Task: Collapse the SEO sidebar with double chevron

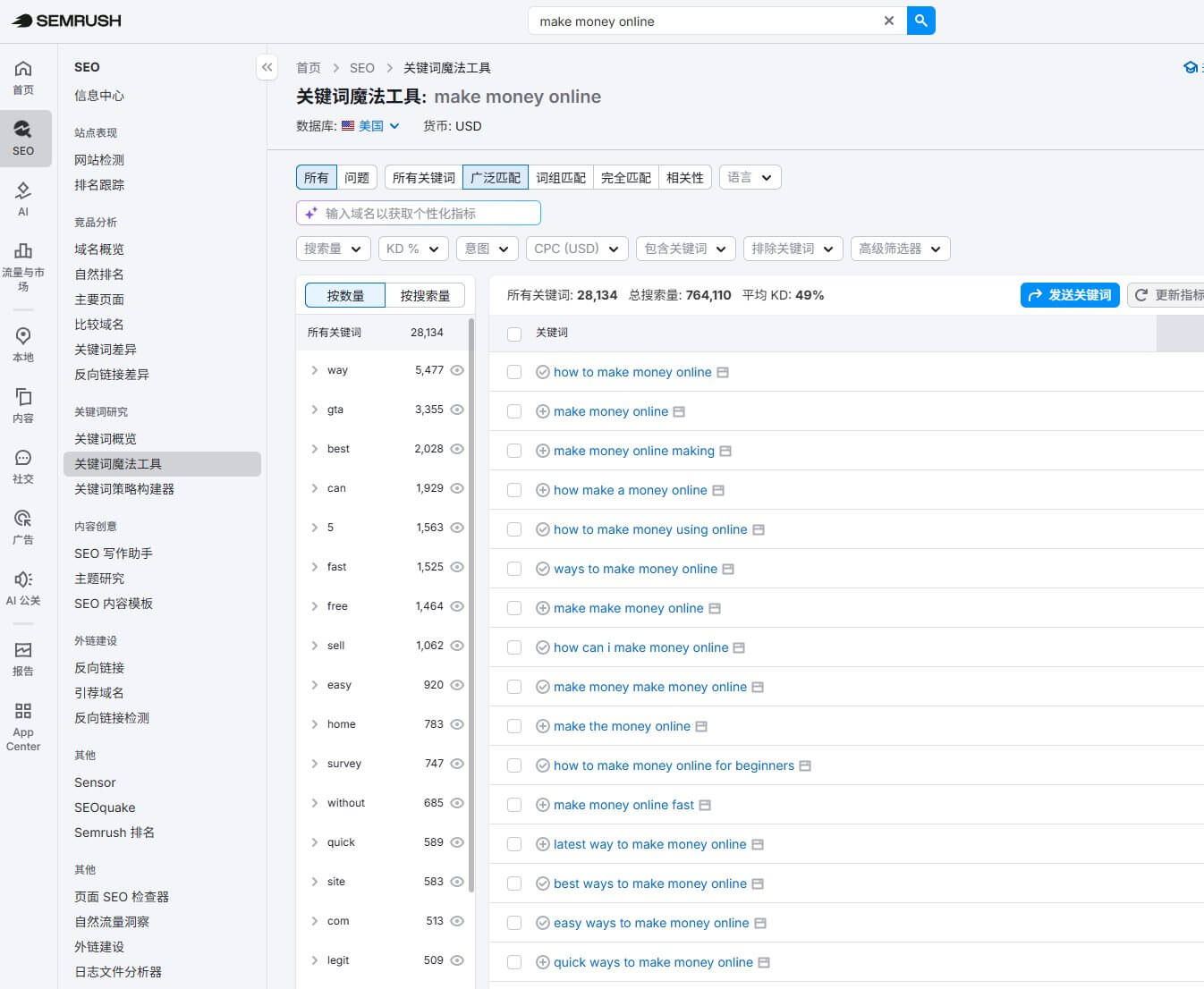Action: [267, 67]
